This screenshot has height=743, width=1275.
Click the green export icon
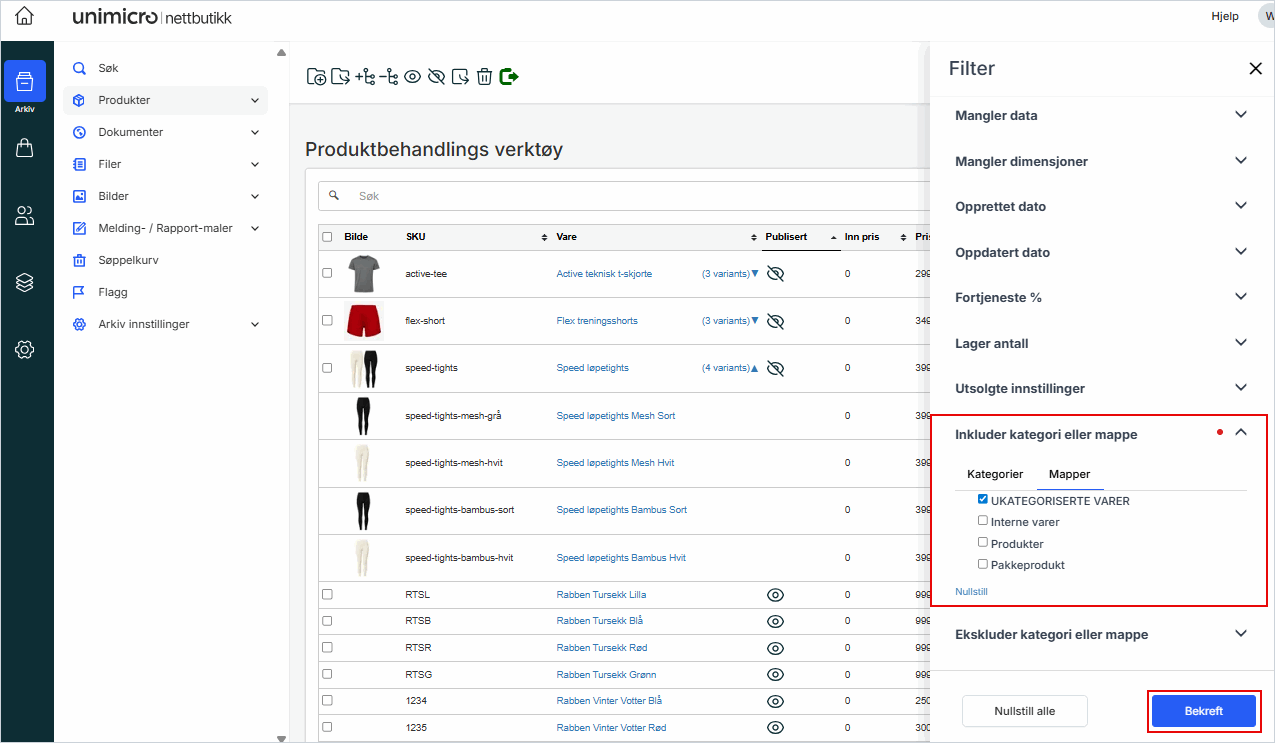tap(509, 77)
